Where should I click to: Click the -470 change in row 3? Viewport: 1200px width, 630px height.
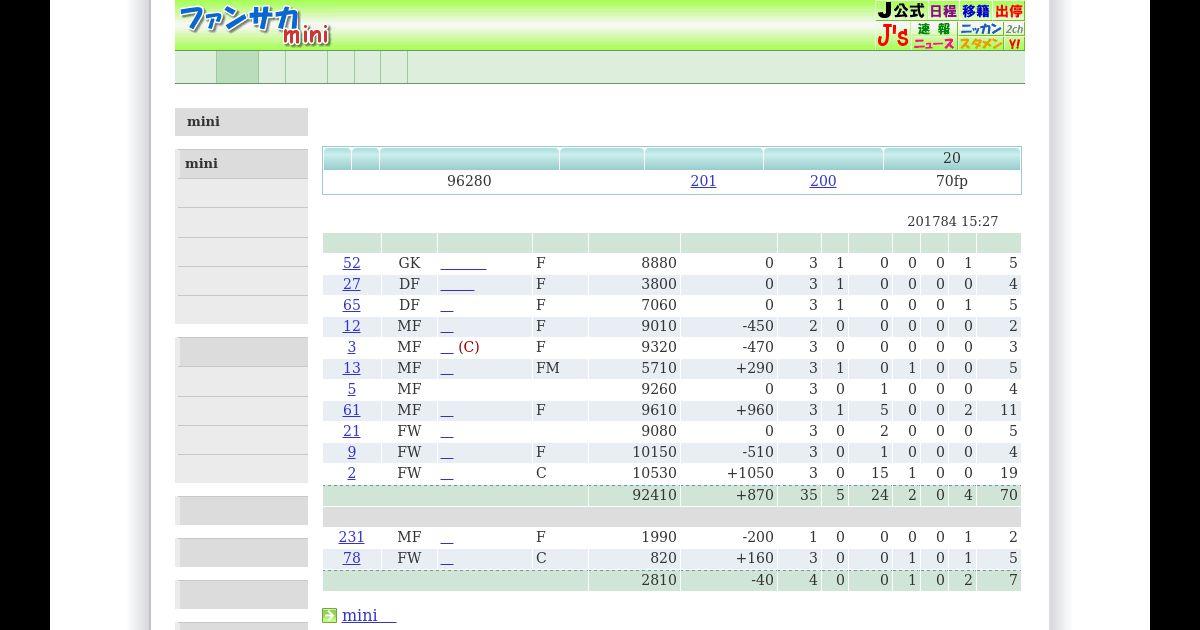click(x=757, y=347)
